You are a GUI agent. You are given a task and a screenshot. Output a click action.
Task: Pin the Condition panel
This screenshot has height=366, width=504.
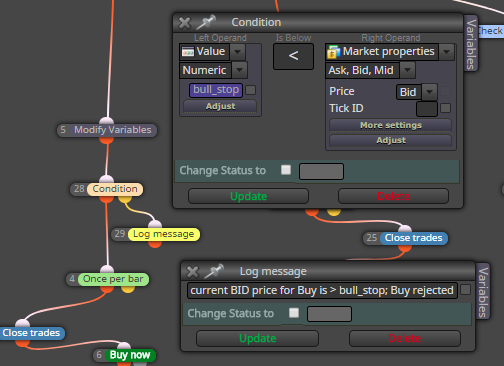[x=206, y=22]
